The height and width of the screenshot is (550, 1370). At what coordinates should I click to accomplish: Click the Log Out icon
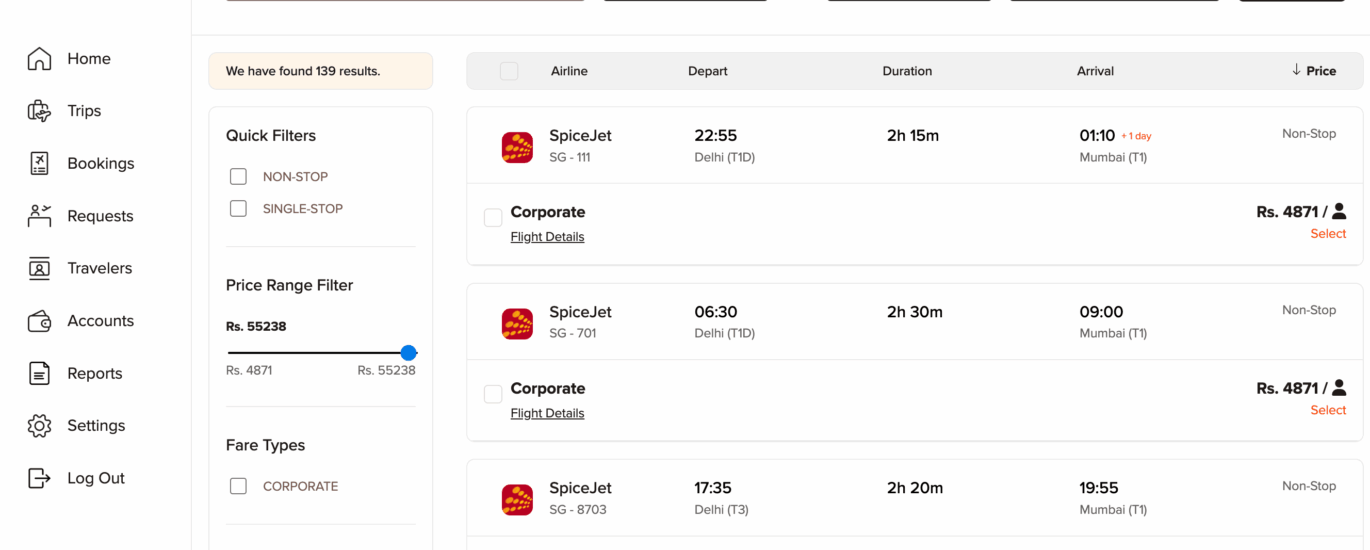[x=39, y=478]
